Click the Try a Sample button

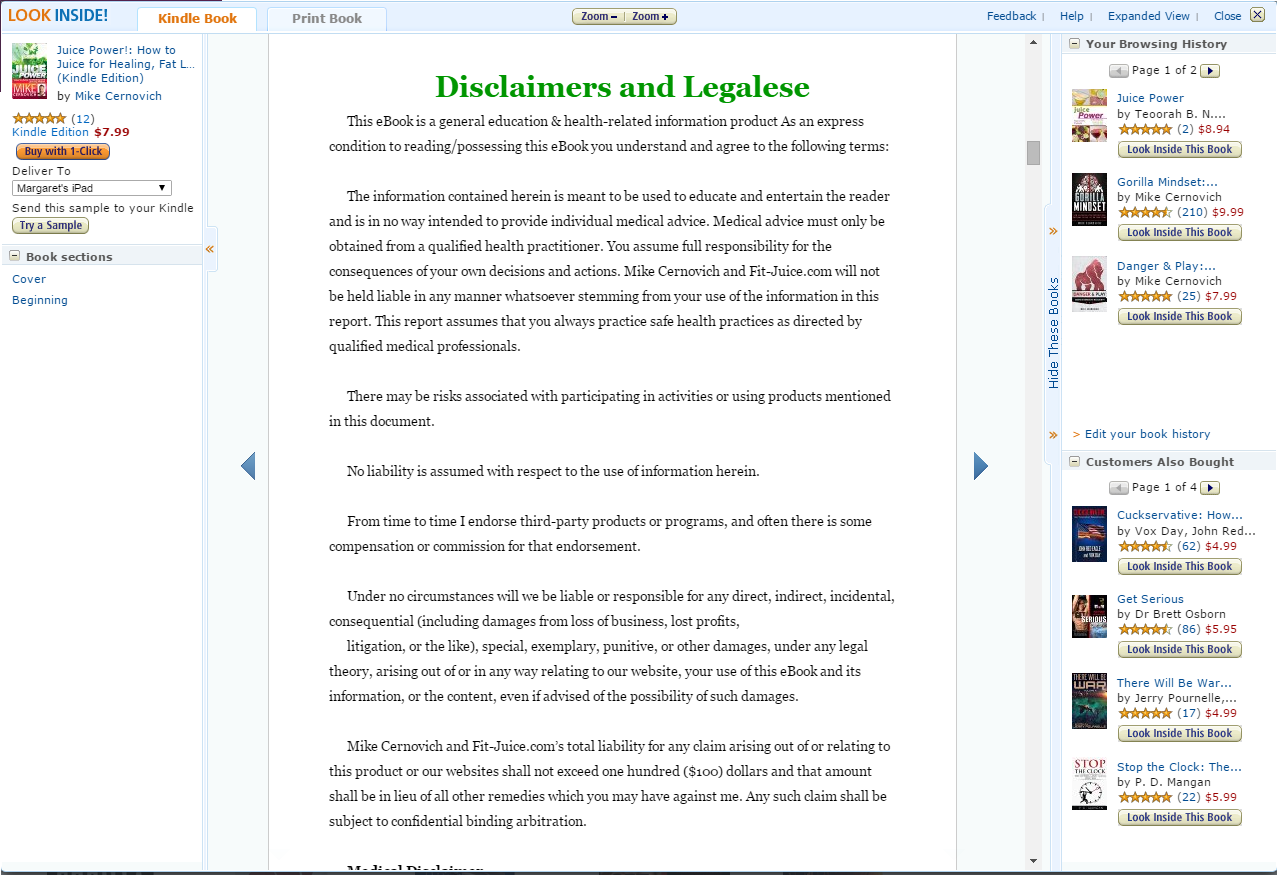tap(50, 226)
